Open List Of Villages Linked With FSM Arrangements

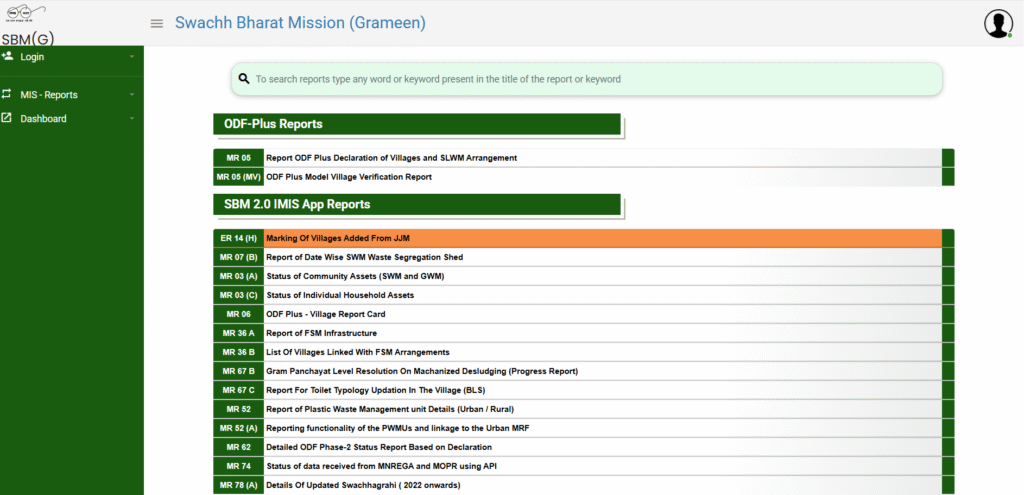pyautogui.click(x=358, y=352)
